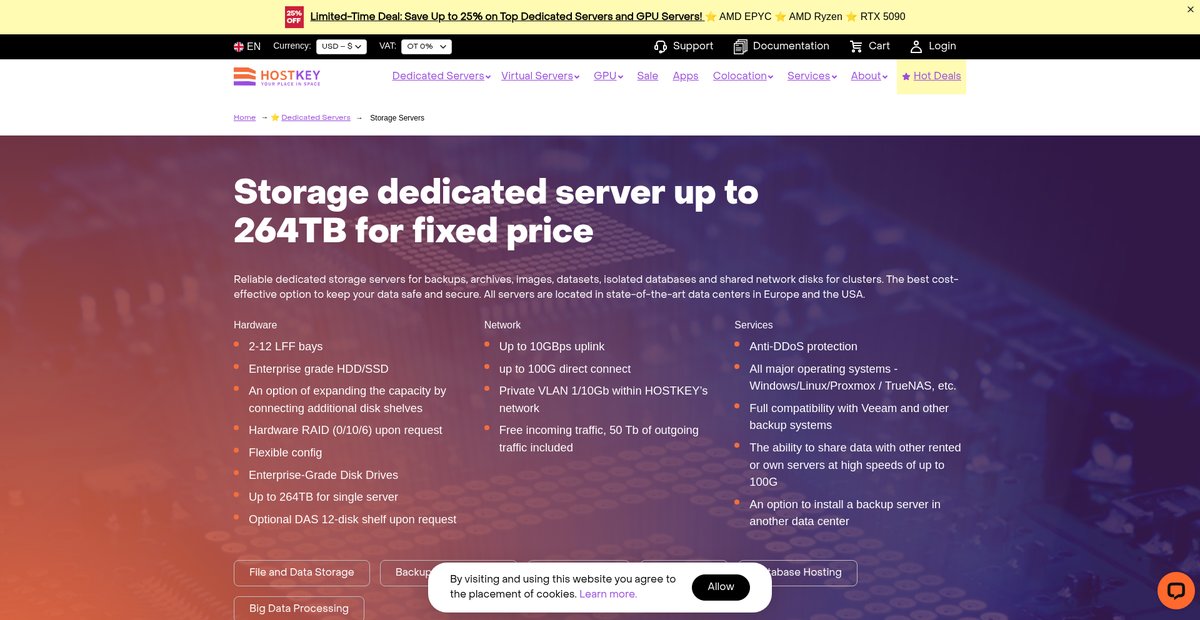Click the EN language label
The image size is (1200, 620).
pos(254,46)
